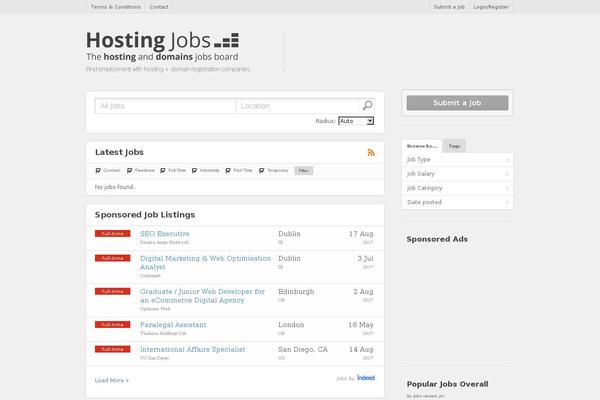Viewport: 600px width, 400px height.
Task: Click the large Submit a Job button
Action: (457, 103)
